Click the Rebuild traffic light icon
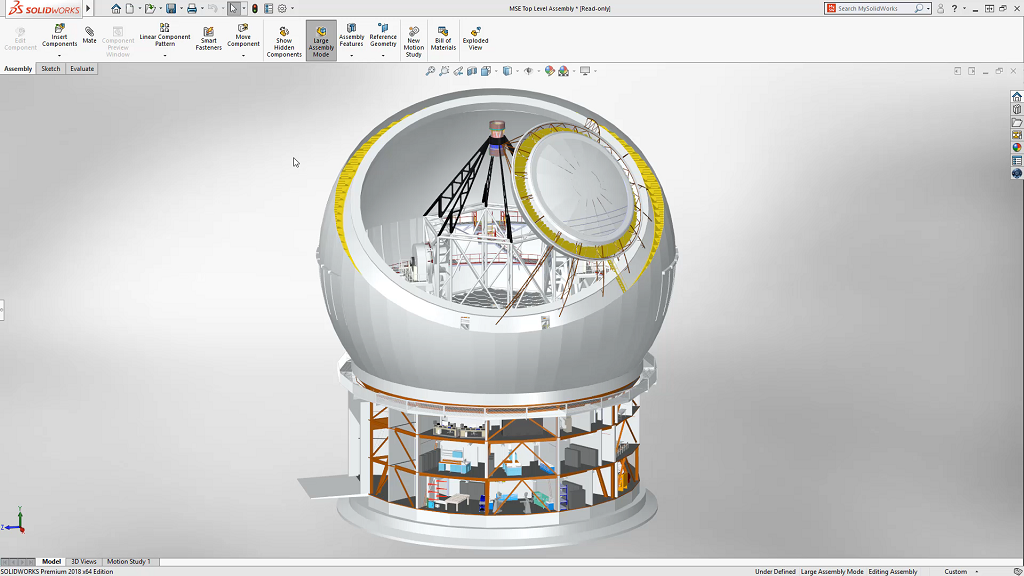1024x576 pixels. pos(255,8)
